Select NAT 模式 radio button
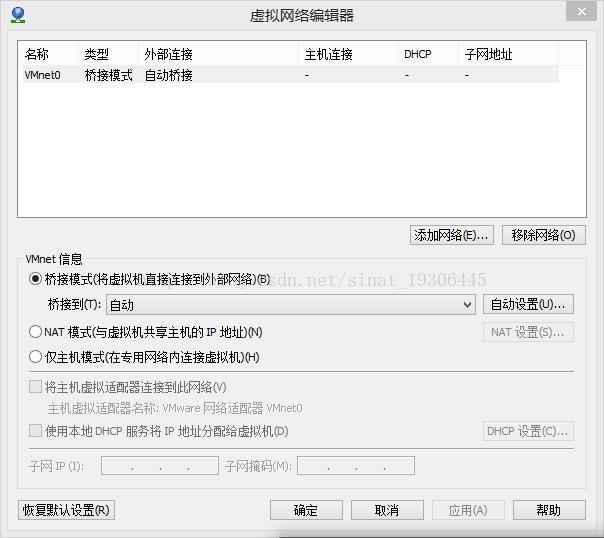Viewport: 604px width, 538px height. [35, 332]
